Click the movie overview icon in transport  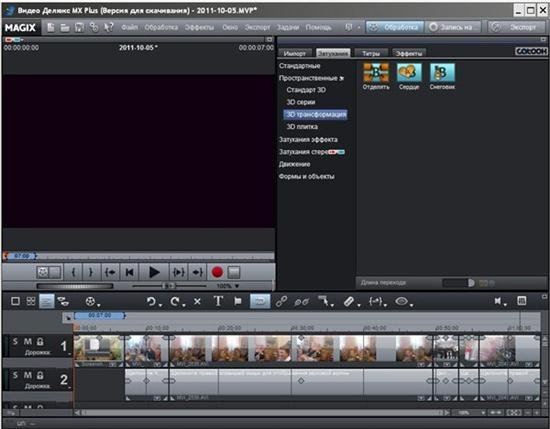coord(43,272)
